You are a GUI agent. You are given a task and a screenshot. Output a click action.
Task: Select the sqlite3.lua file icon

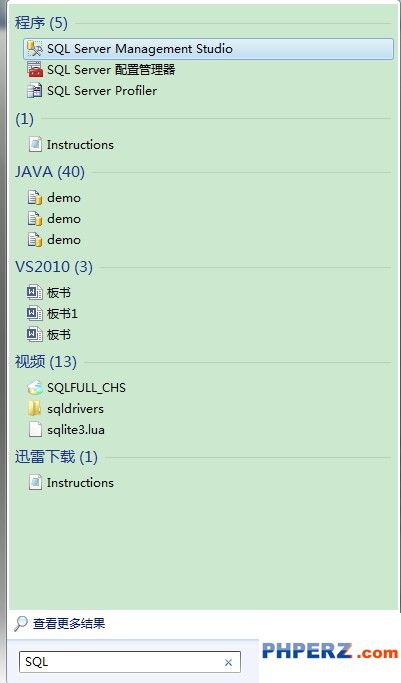pos(35,429)
